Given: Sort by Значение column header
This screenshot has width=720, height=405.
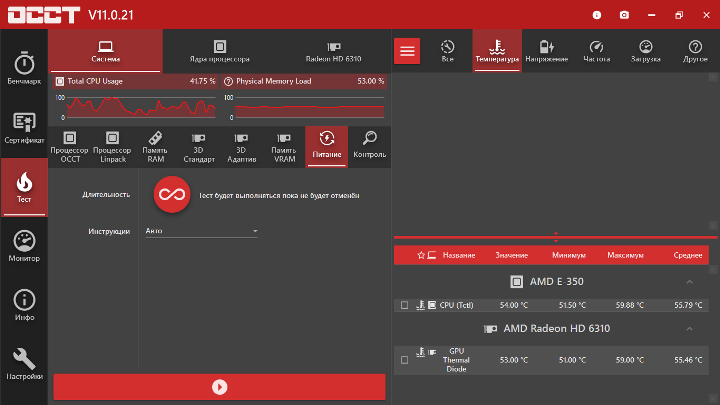Looking at the screenshot, I should (511, 255).
